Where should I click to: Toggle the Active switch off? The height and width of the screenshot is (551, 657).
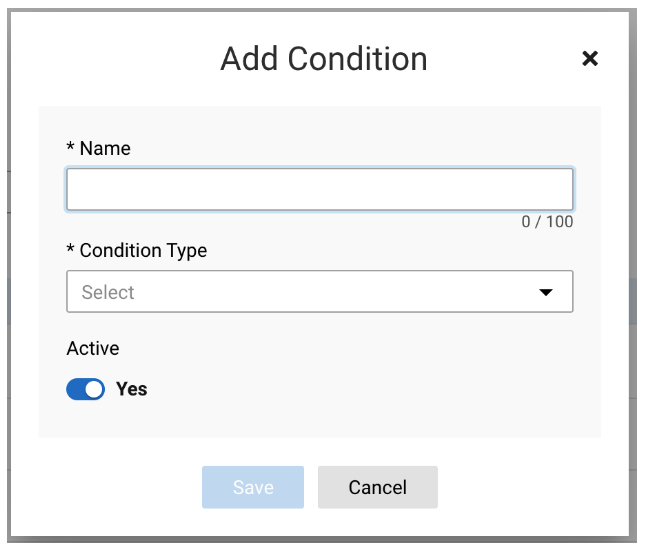pyautogui.click(x=85, y=389)
